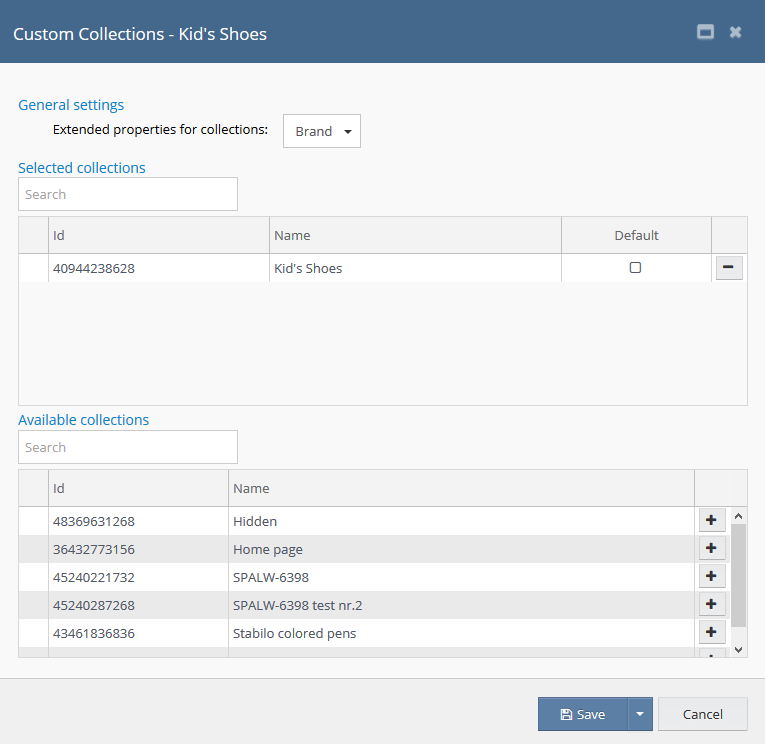The height and width of the screenshot is (744, 765).
Task: Sort available collections by Name header
Action: (x=460, y=488)
